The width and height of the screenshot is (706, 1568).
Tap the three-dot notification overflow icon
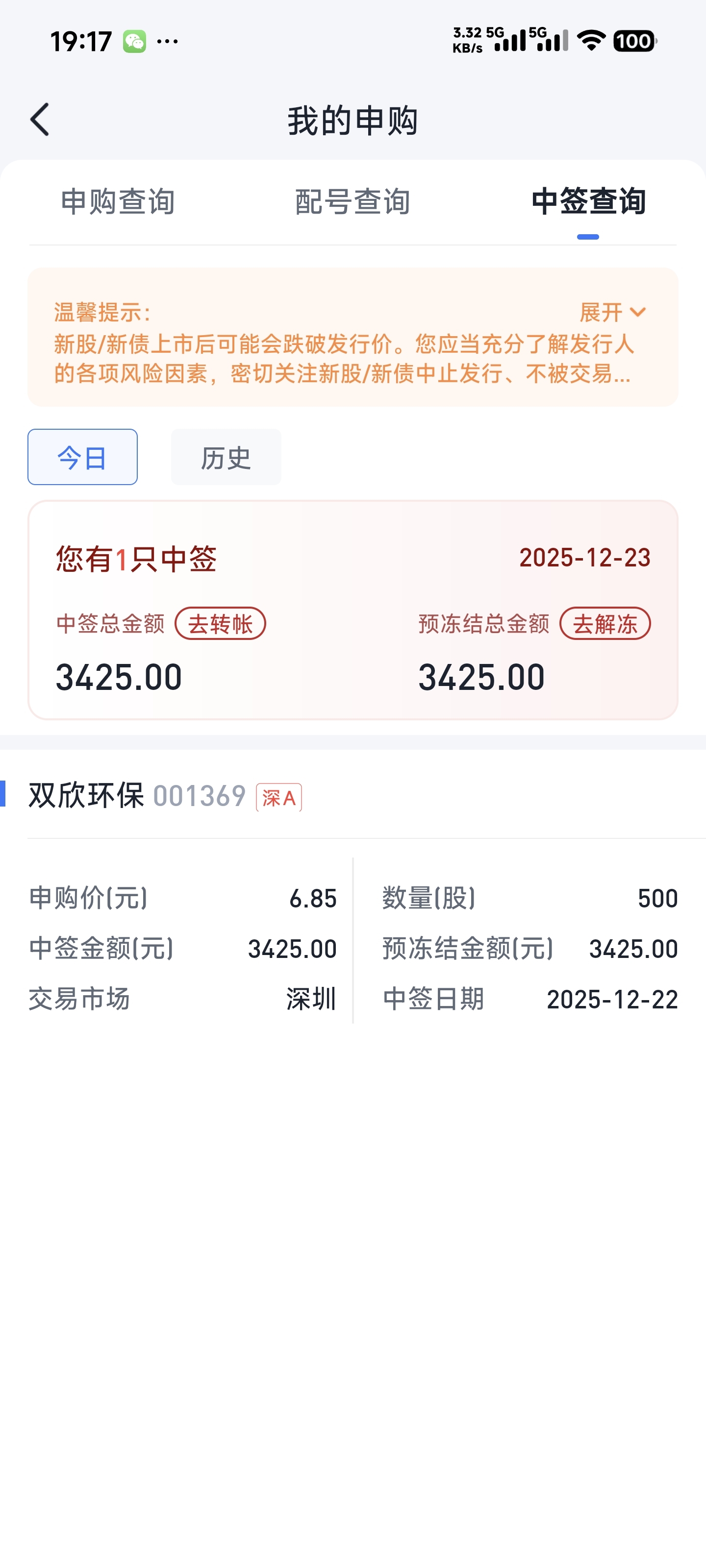click(x=168, y=41)
